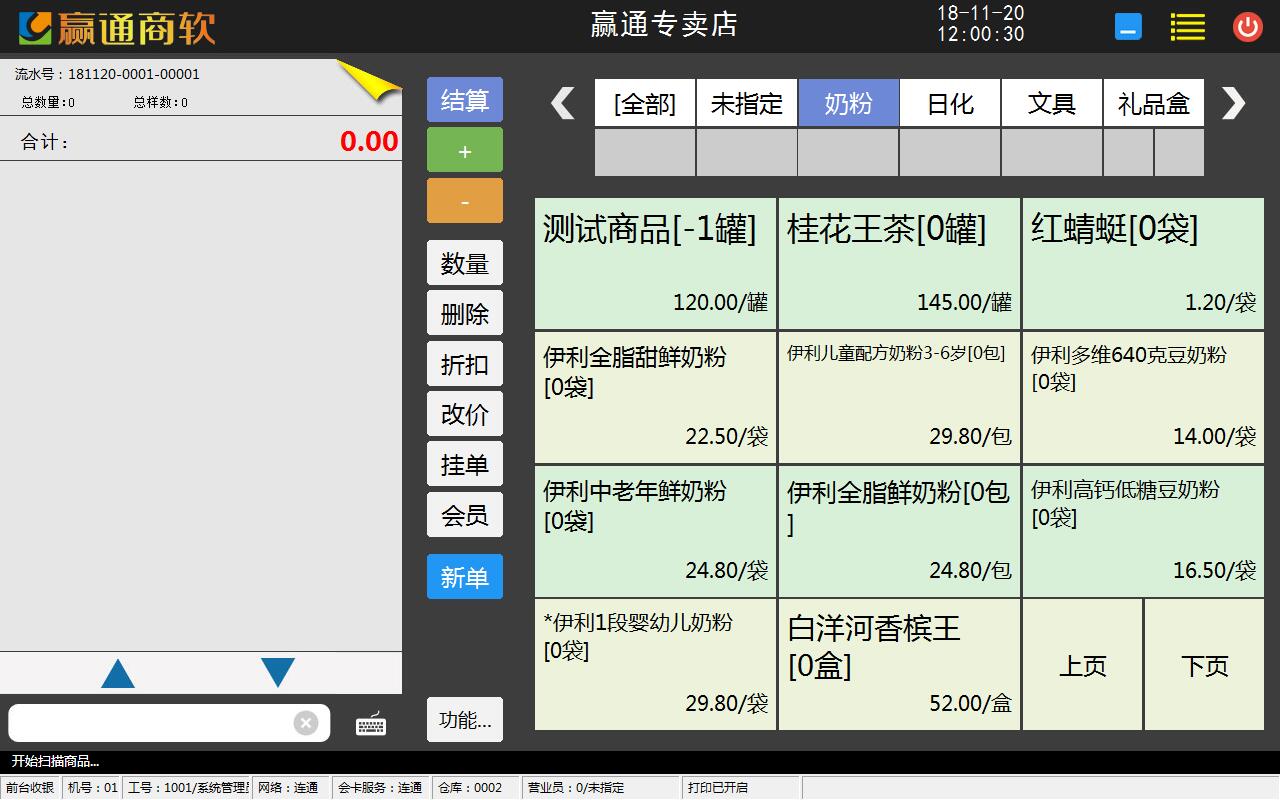Viewport: 1280px width, 800px height.
Task: Go to next product page 下页
Action: point(1204,665)
